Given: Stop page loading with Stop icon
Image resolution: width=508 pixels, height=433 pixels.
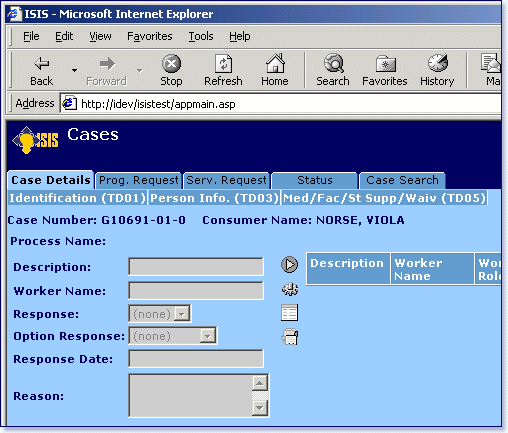Looking at the screenshot, I should pos(171,64).
